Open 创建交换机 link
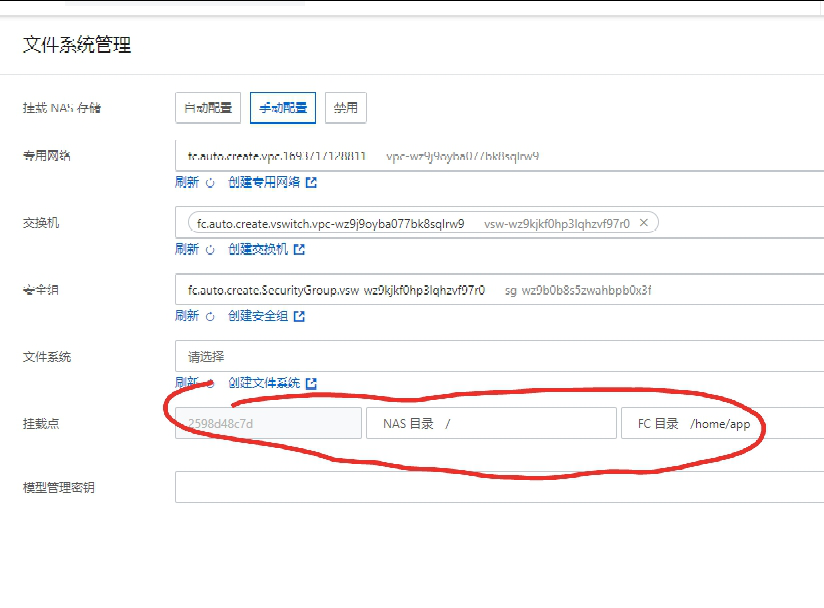 pyautogui.click(x=258, y=249)
